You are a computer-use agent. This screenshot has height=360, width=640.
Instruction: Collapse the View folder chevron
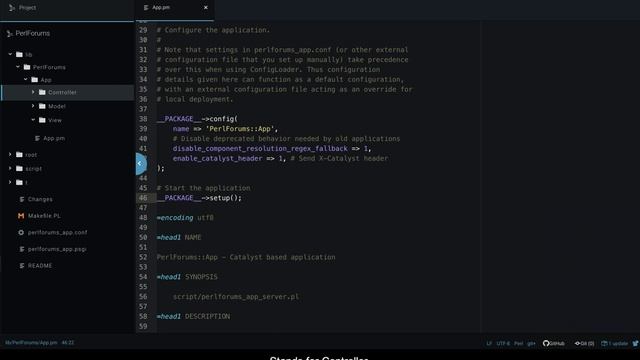(33, 120)
